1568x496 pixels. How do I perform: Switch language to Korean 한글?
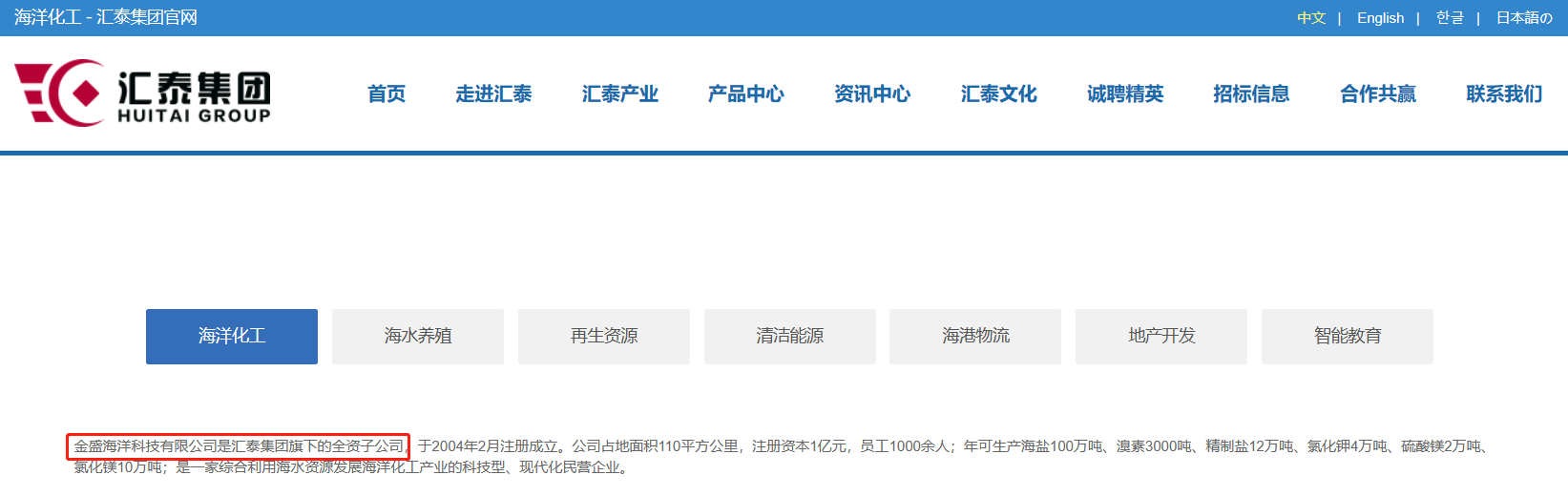1450,18
